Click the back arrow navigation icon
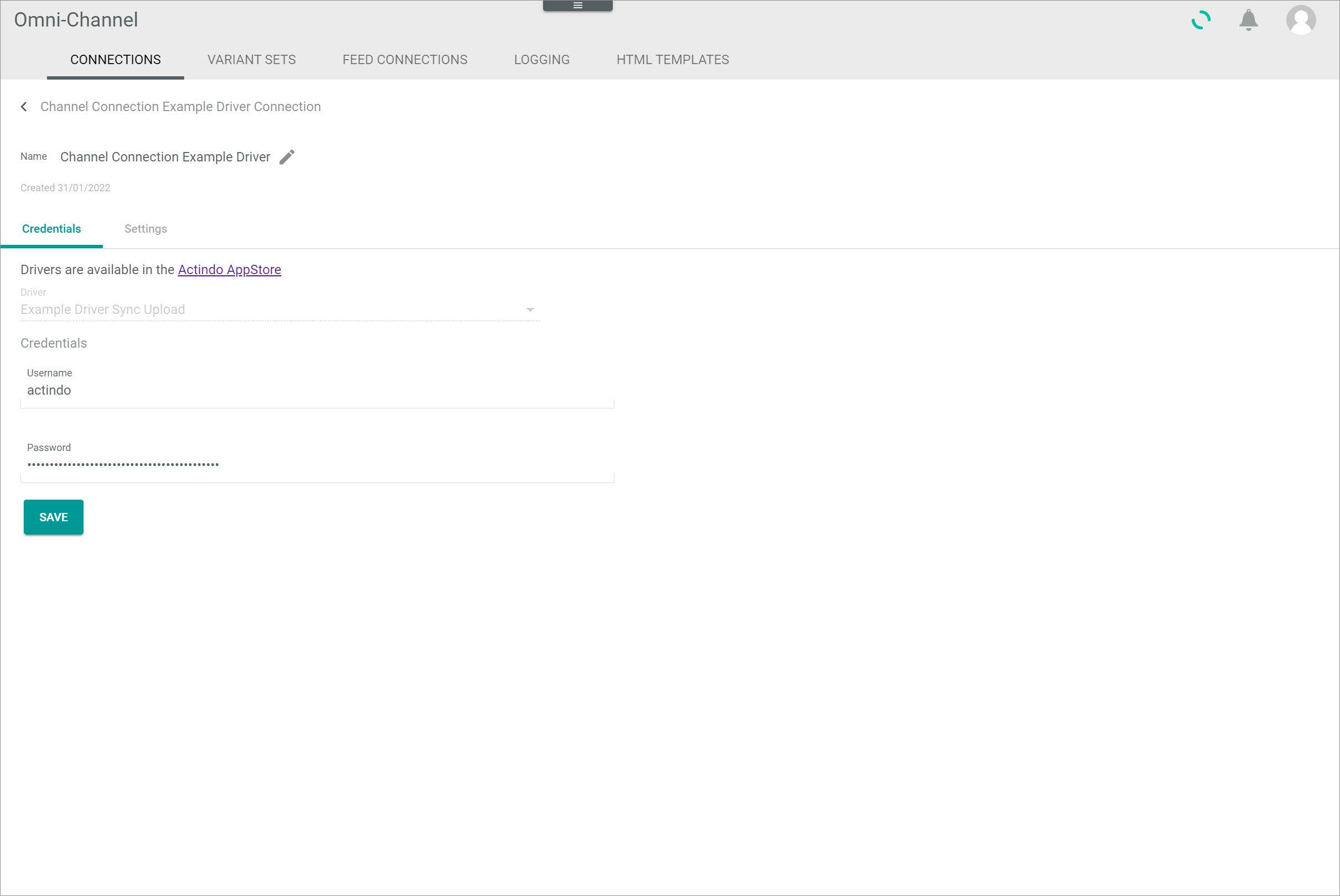The height and width of the screenshot is (896, 1340). (24, 106)
